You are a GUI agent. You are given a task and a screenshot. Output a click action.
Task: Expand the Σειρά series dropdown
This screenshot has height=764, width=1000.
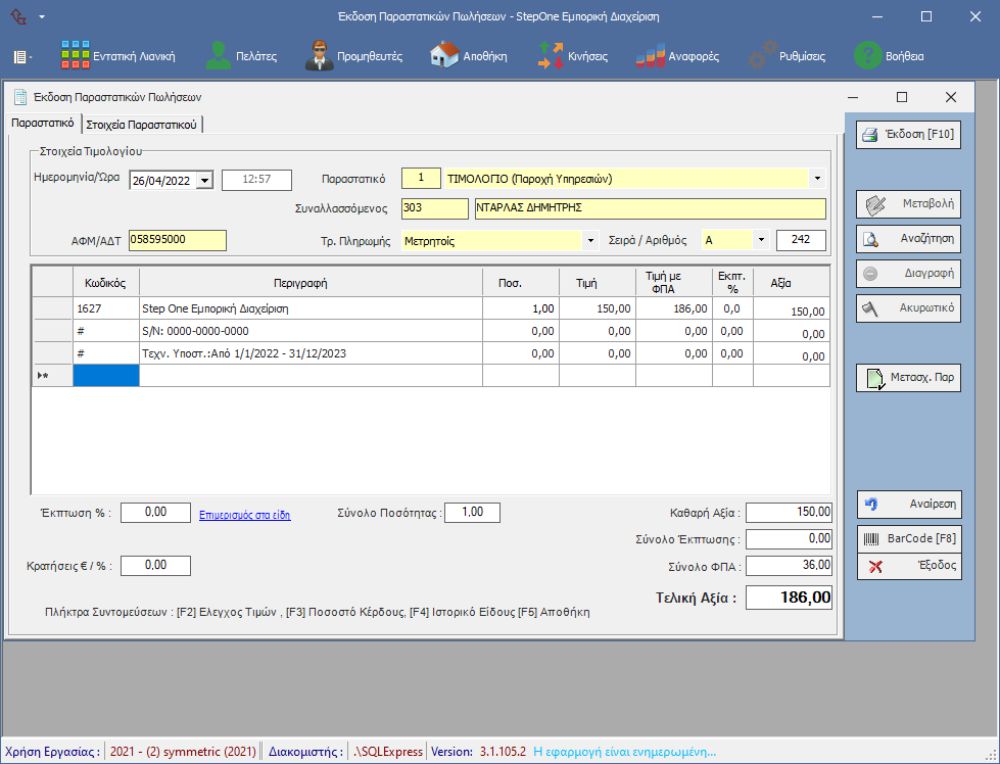[761, 241]
